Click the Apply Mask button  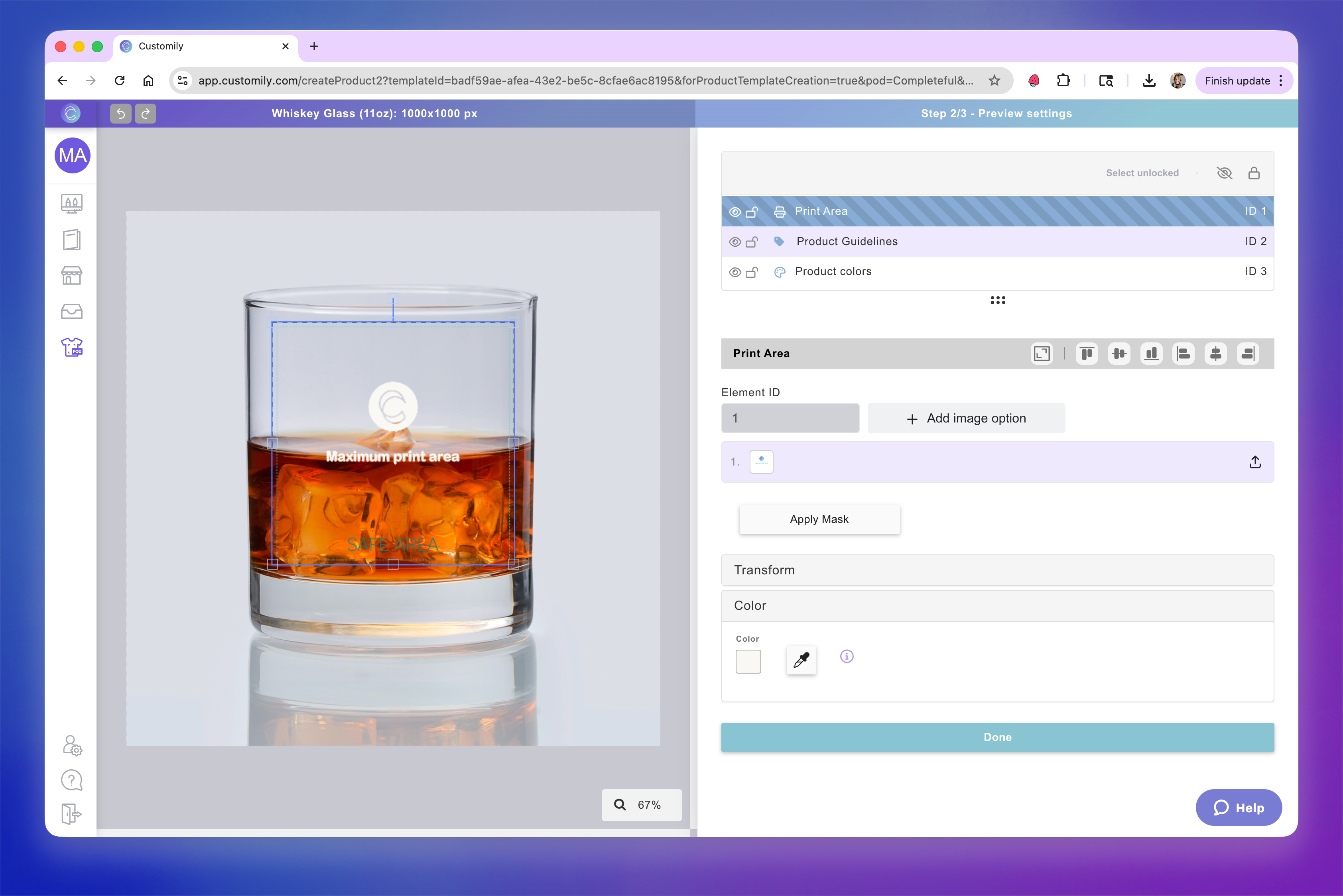click(x=819, y=519)
